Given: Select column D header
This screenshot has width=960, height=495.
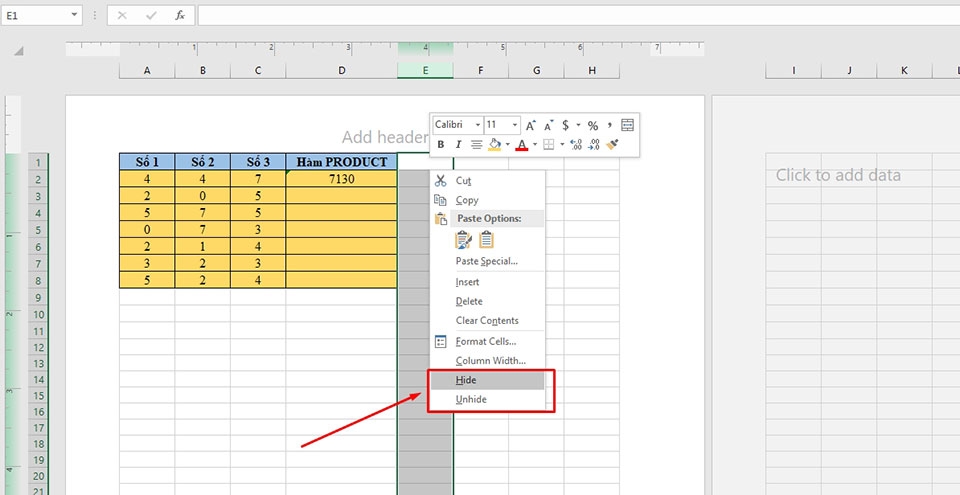Looking at the screenshot, I should point(342,70).
